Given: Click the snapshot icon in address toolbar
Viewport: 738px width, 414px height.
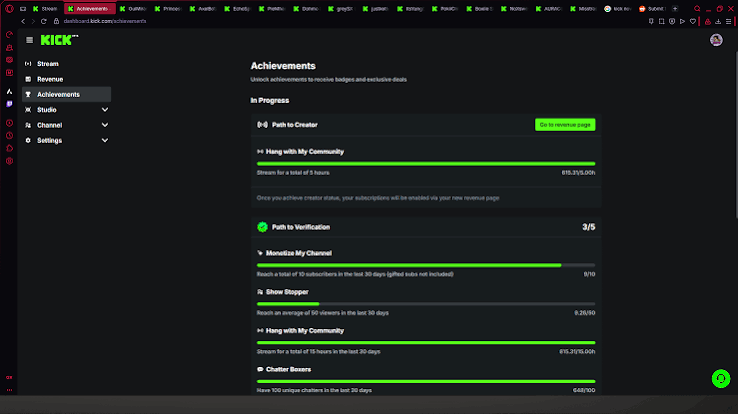Looking at the screenshot, I should [661, 21].
